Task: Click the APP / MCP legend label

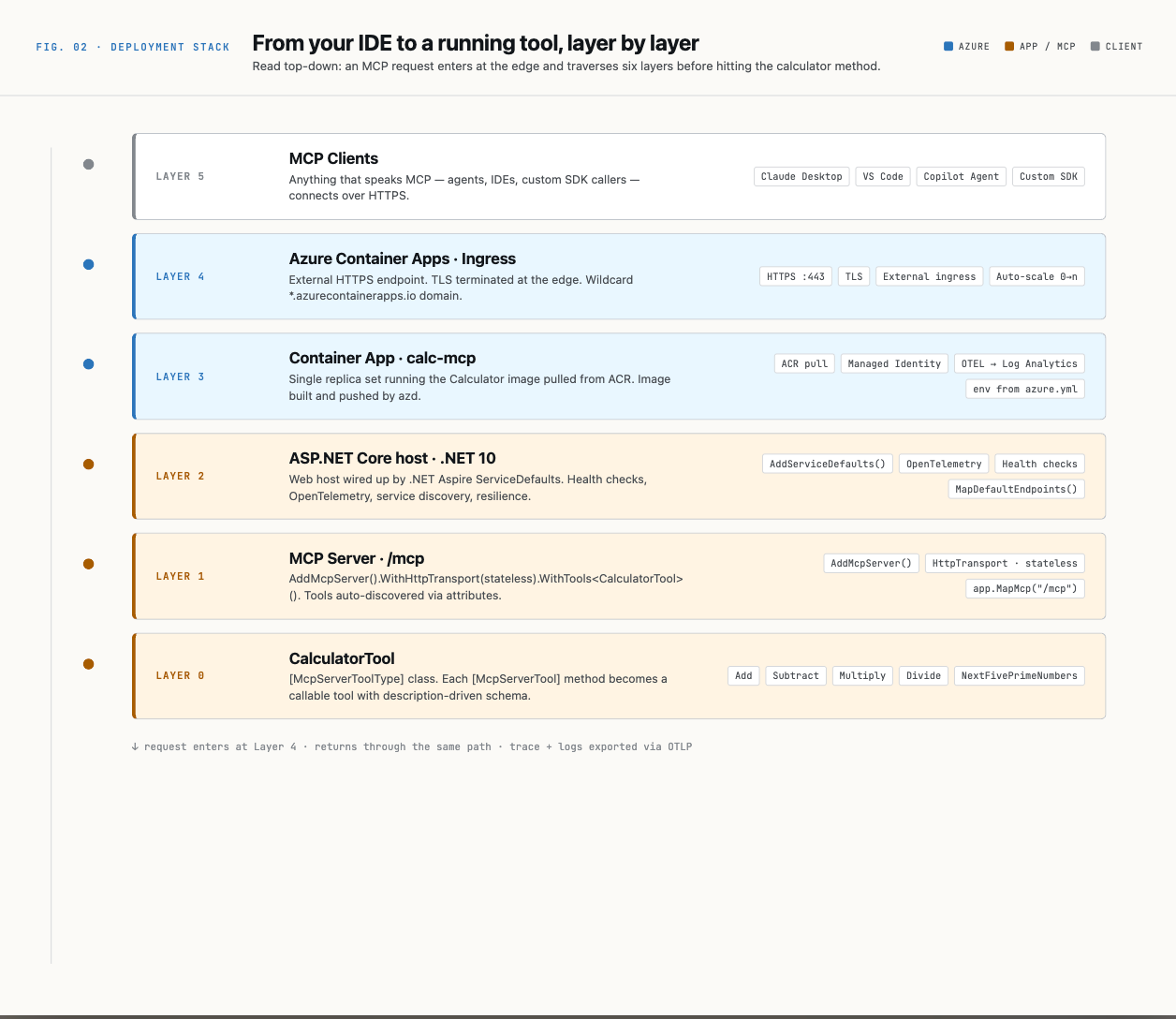Action: click(x=1048, y=46)
